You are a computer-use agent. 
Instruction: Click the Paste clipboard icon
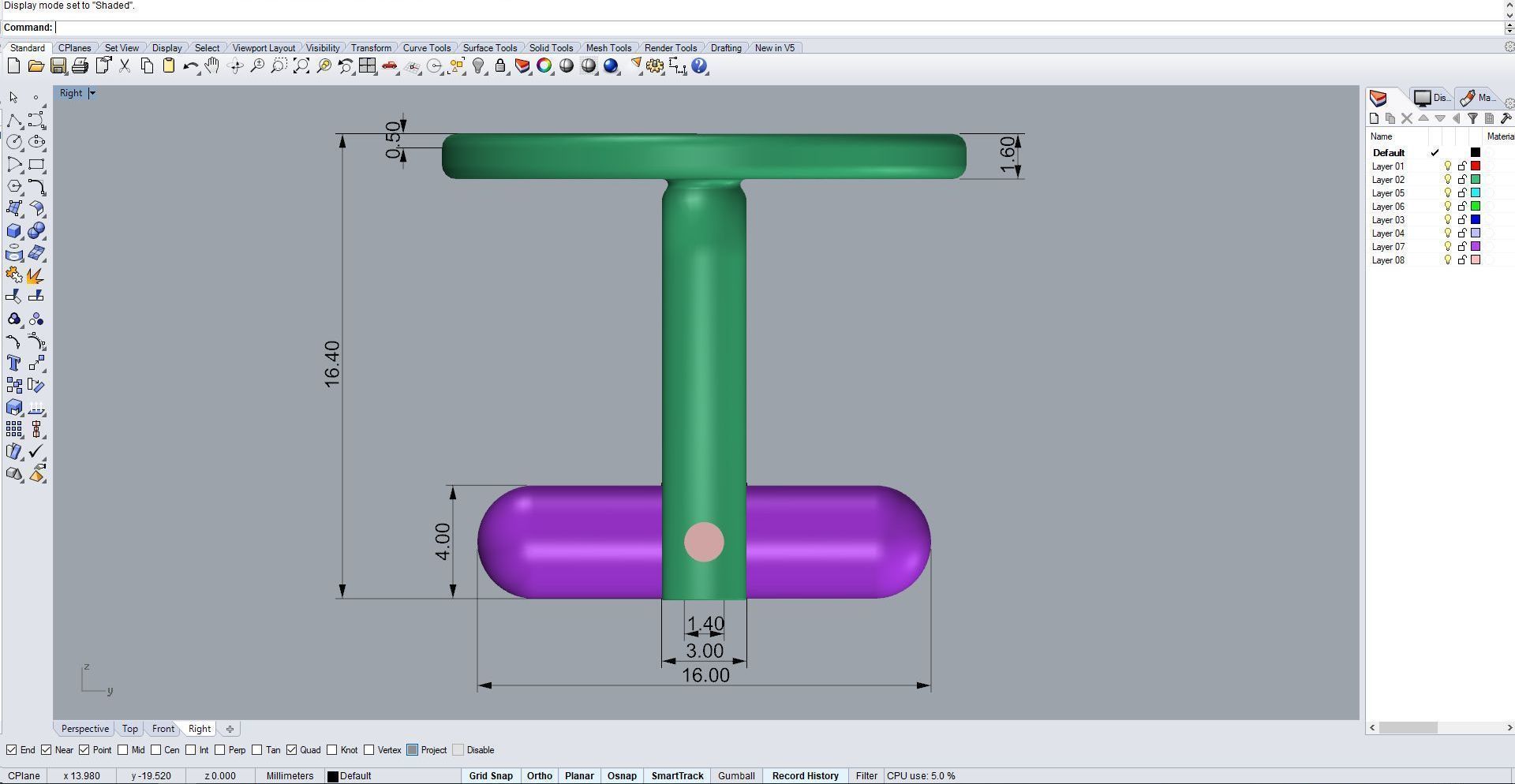tap(169, 66)
